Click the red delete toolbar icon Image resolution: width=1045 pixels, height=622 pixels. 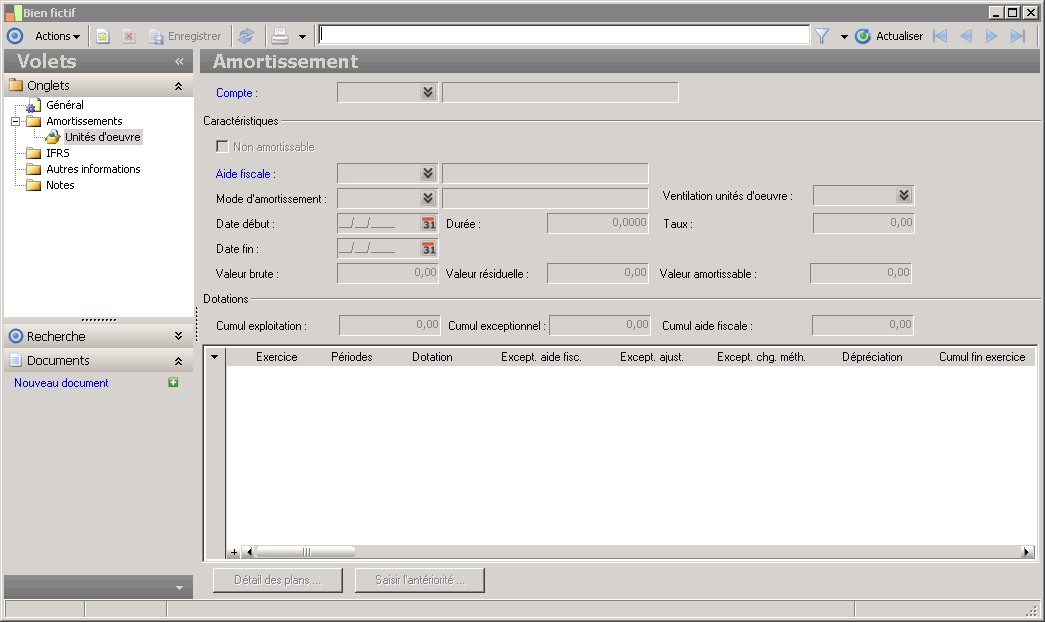click(129, 36)
